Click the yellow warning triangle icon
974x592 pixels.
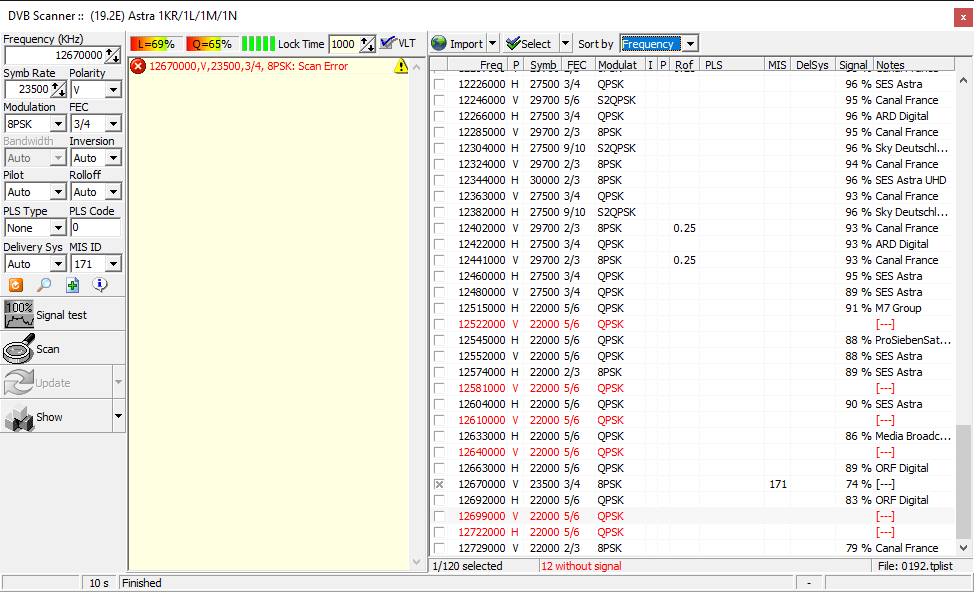tap(401, 66)
